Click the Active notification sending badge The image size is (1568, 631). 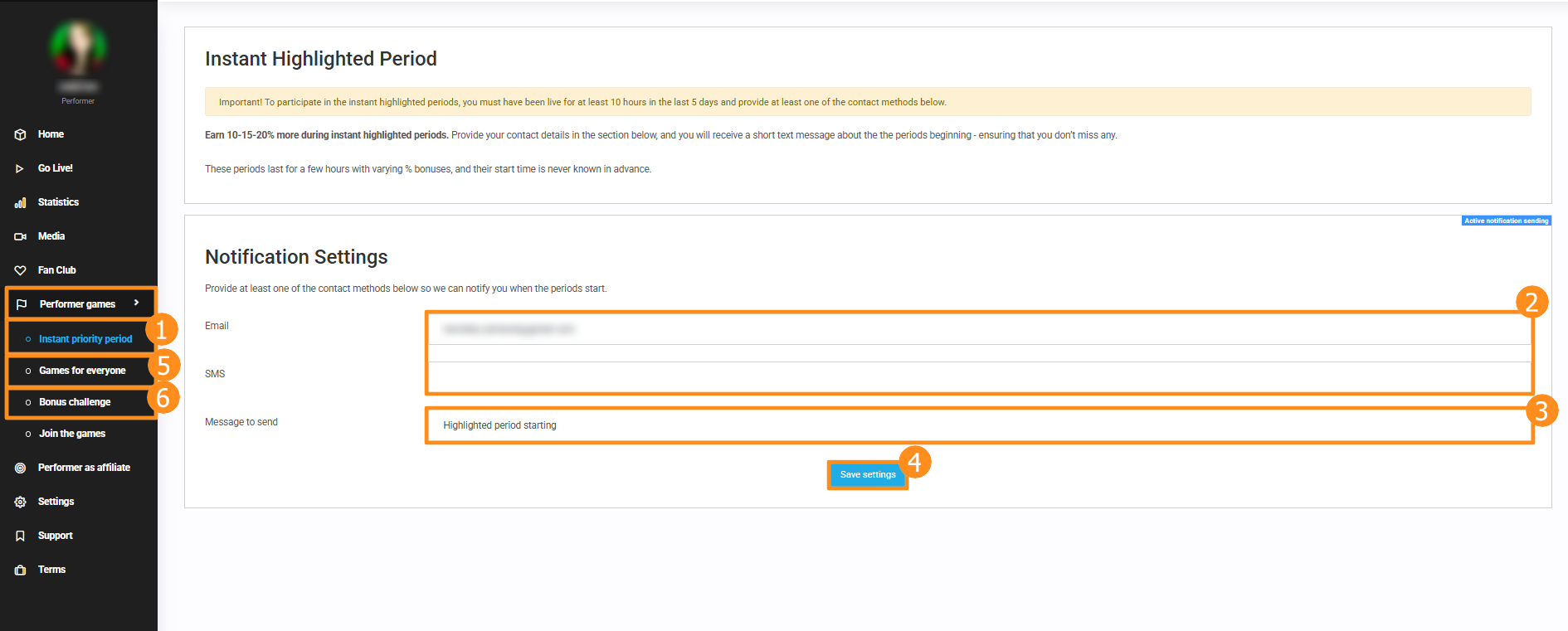[x=1506, y=221]
